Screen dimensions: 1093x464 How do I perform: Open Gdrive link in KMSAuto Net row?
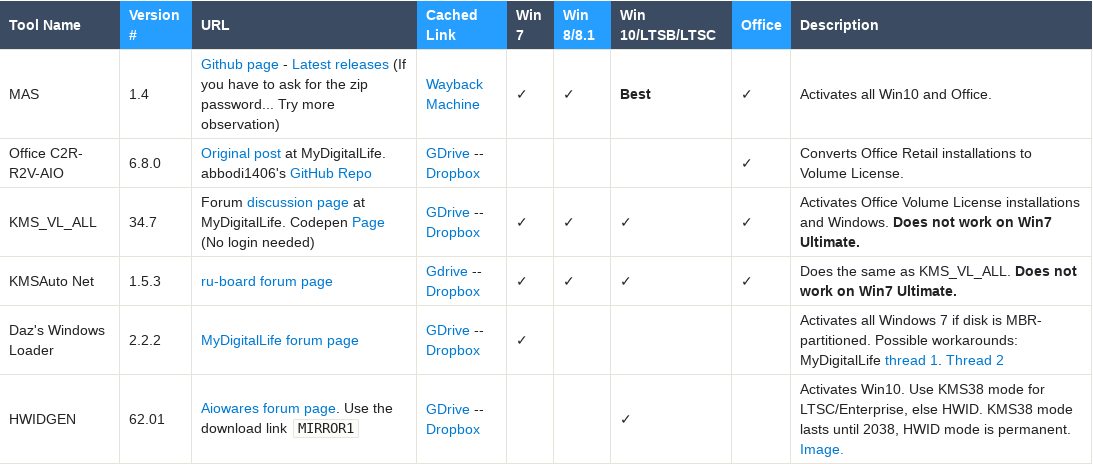click(x=447, y=271)
